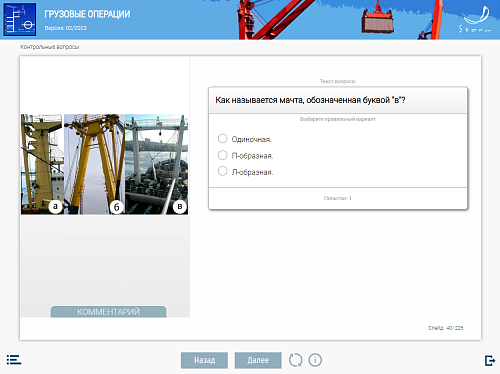Expand the КОММЕНТАРИЙ panel
Image resolution: width=500 pixels, height=374 pixels.
(x=108, y=312)
